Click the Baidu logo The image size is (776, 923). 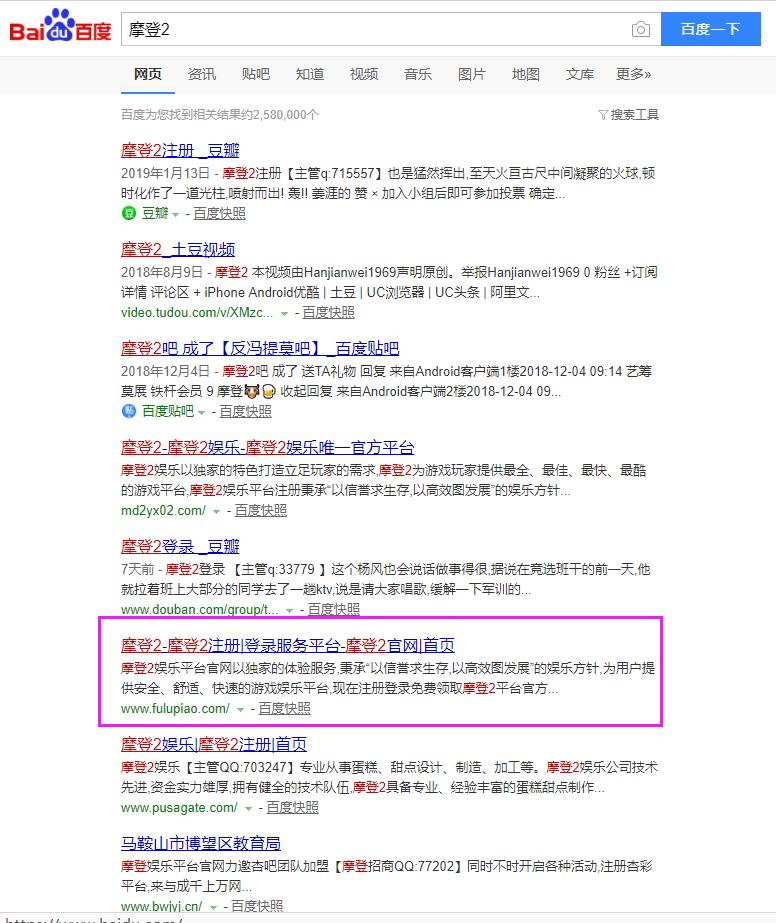[60, 26]
